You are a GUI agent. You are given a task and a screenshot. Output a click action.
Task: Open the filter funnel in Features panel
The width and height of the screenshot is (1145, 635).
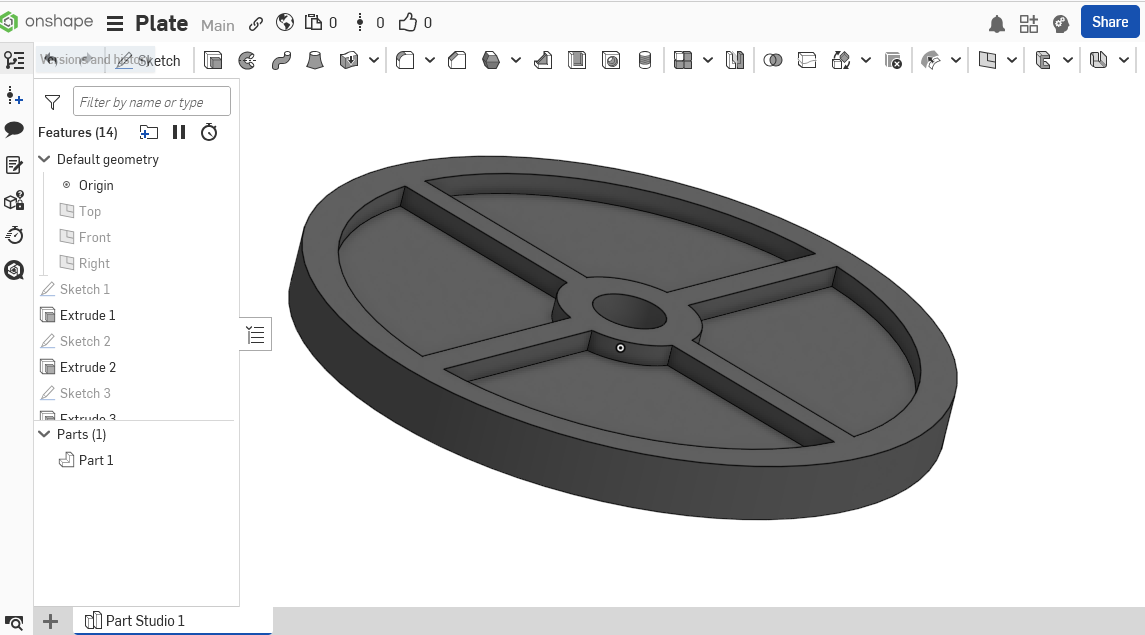(52, 101)
